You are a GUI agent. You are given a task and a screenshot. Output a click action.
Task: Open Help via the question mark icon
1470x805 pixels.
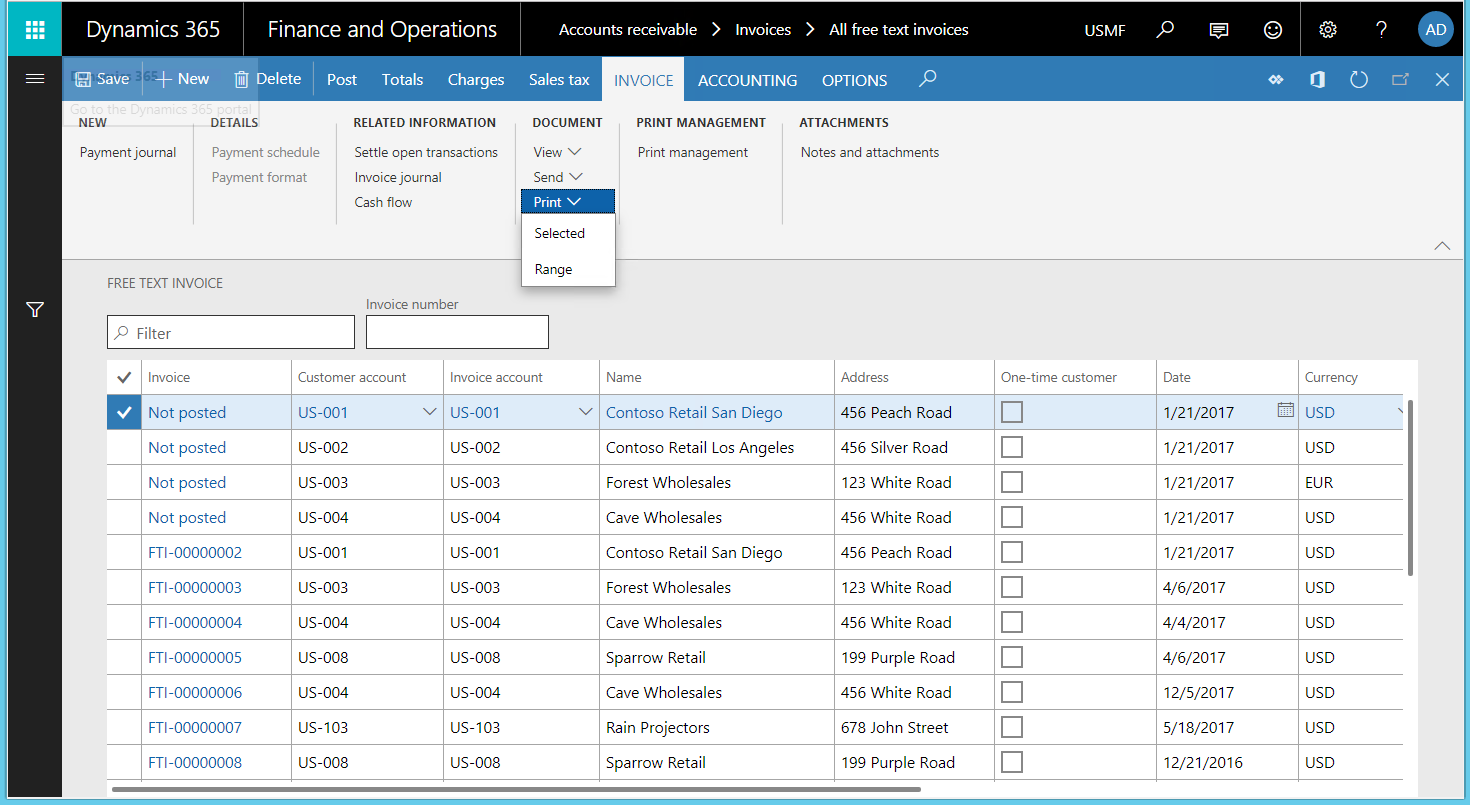(x=1381, y=29)
